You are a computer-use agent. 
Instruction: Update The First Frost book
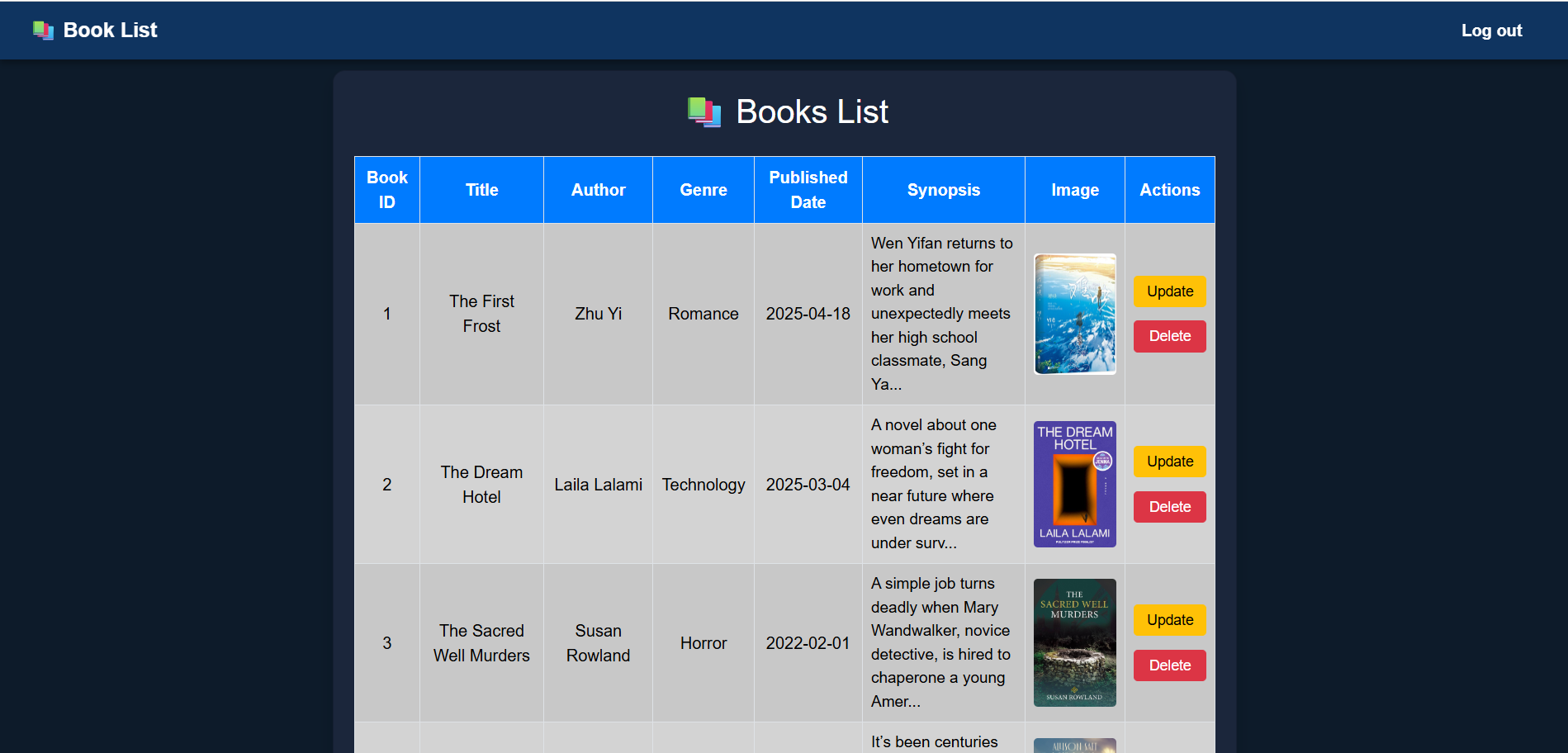tap(1170, 291)
